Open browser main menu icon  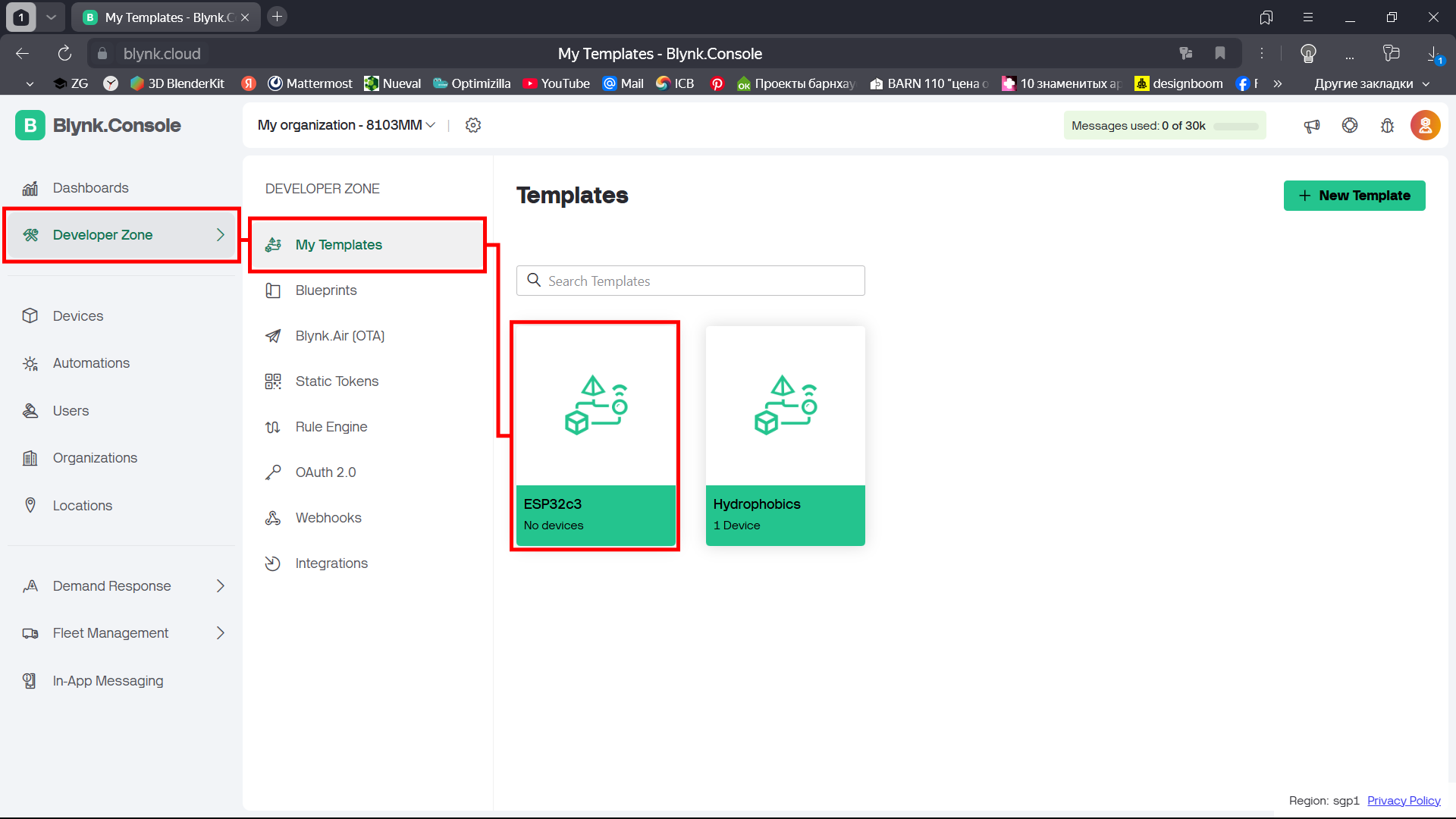[1308, 17]
